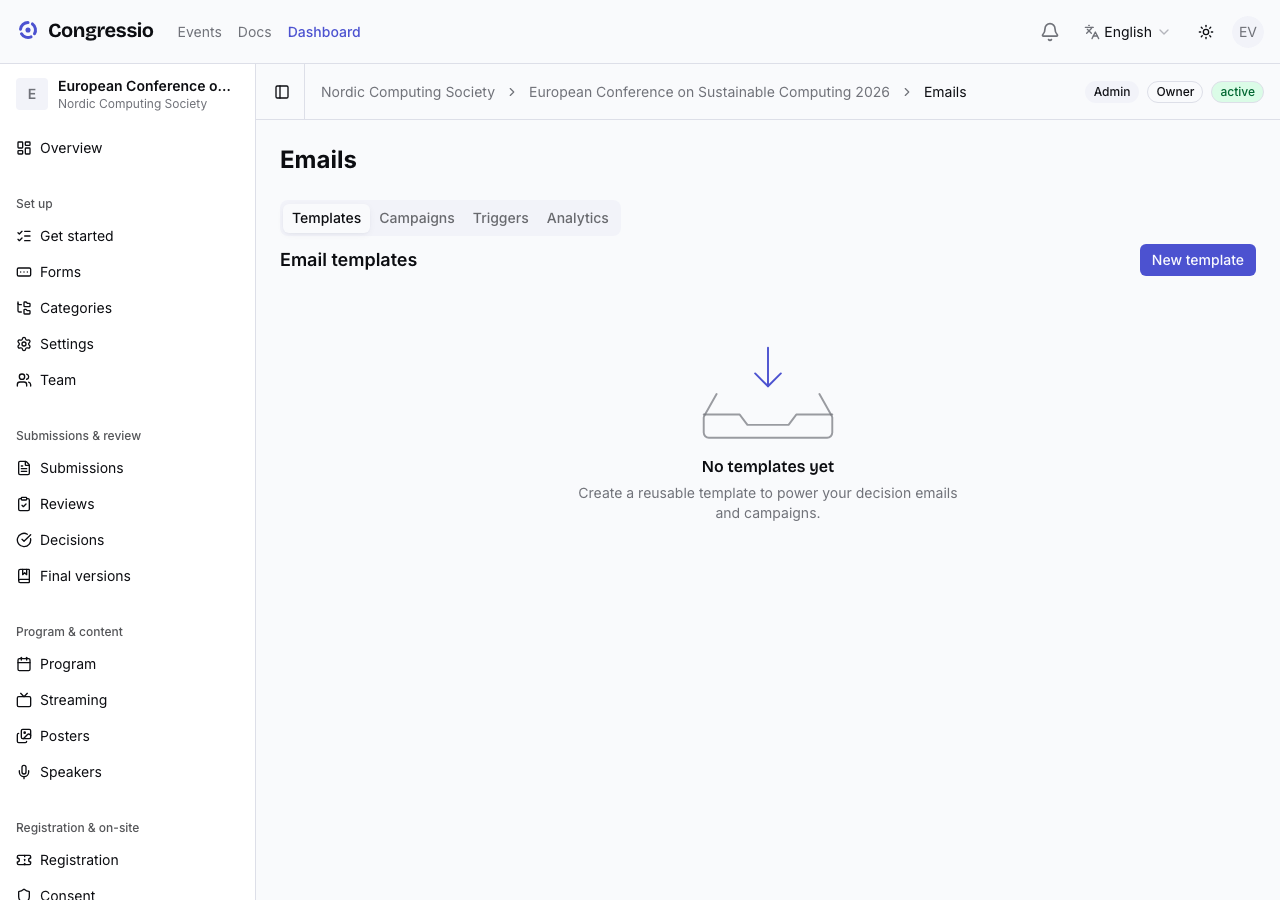The width and height of the screenshot is (1280, 900).
Task: Click the translate language icon
Action: (1092, 32)
